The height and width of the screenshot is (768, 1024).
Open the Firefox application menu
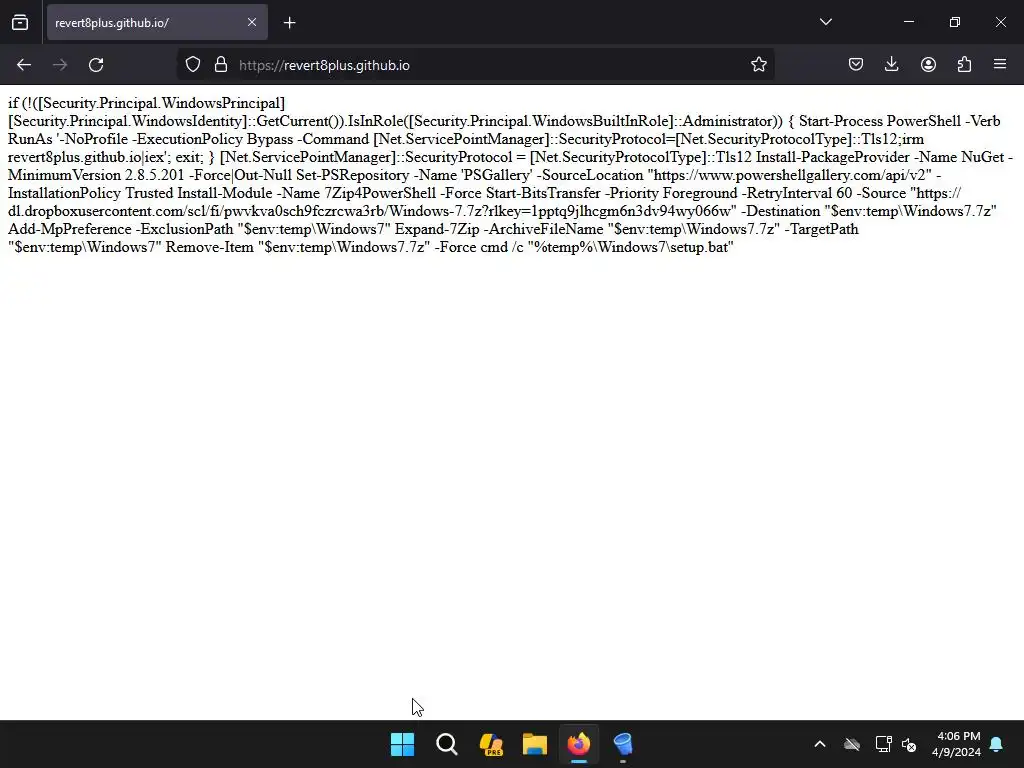click(1000, 64)
